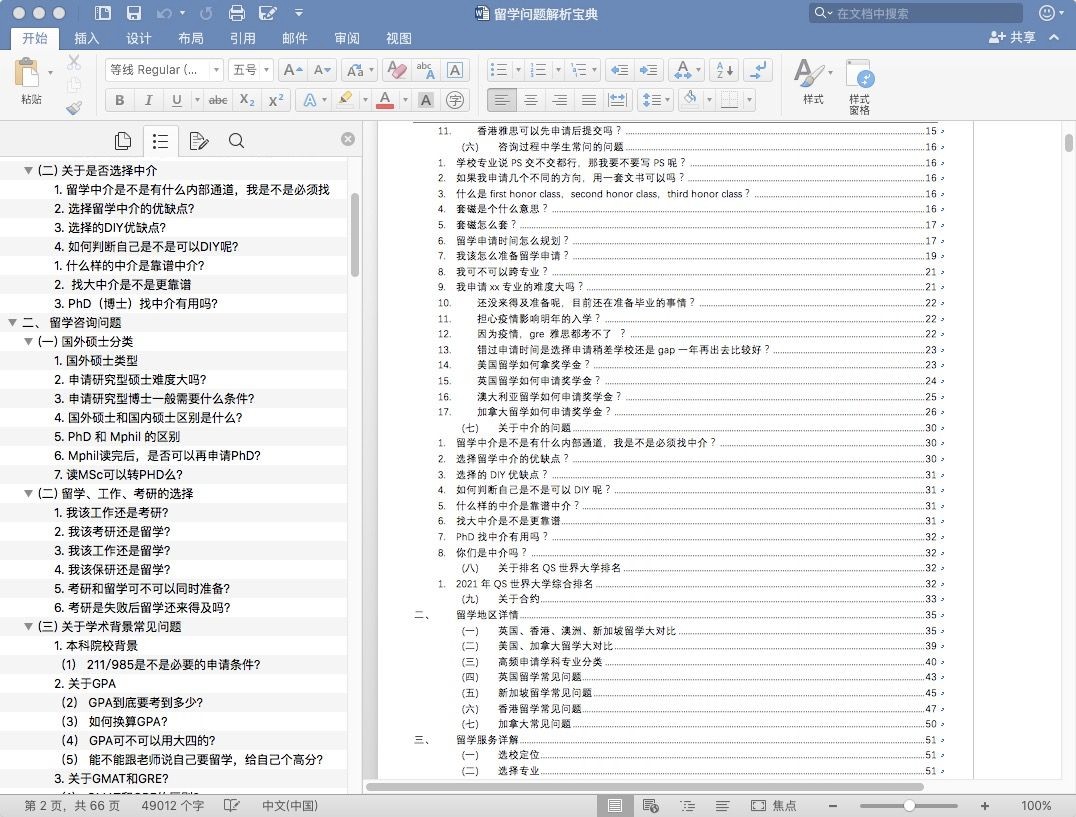Open search in the navigation sidebar
The width and height of the screenshot is (1076, 817).
[236, 141]
